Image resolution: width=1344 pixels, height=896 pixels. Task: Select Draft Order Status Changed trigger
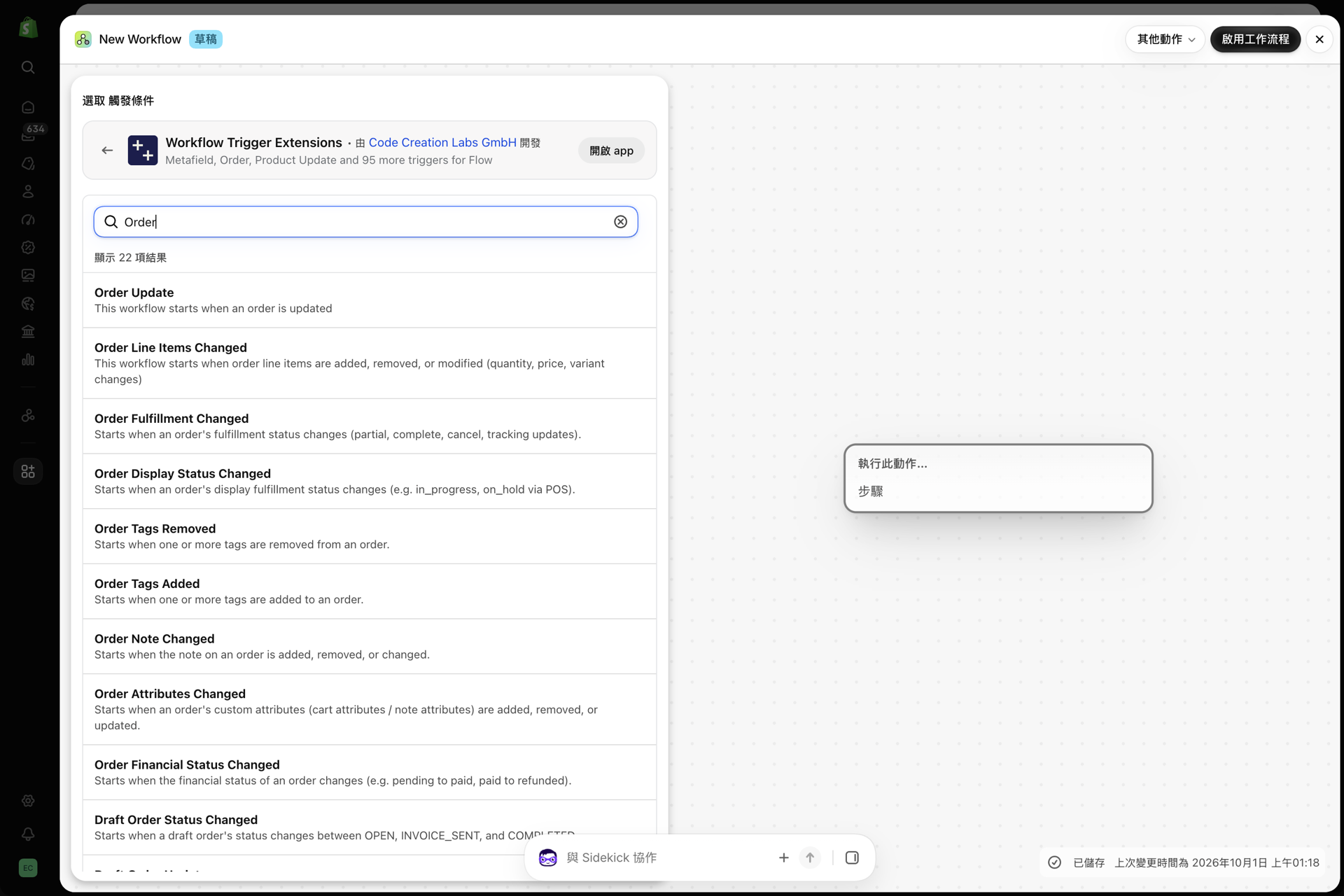click(370, 827)
